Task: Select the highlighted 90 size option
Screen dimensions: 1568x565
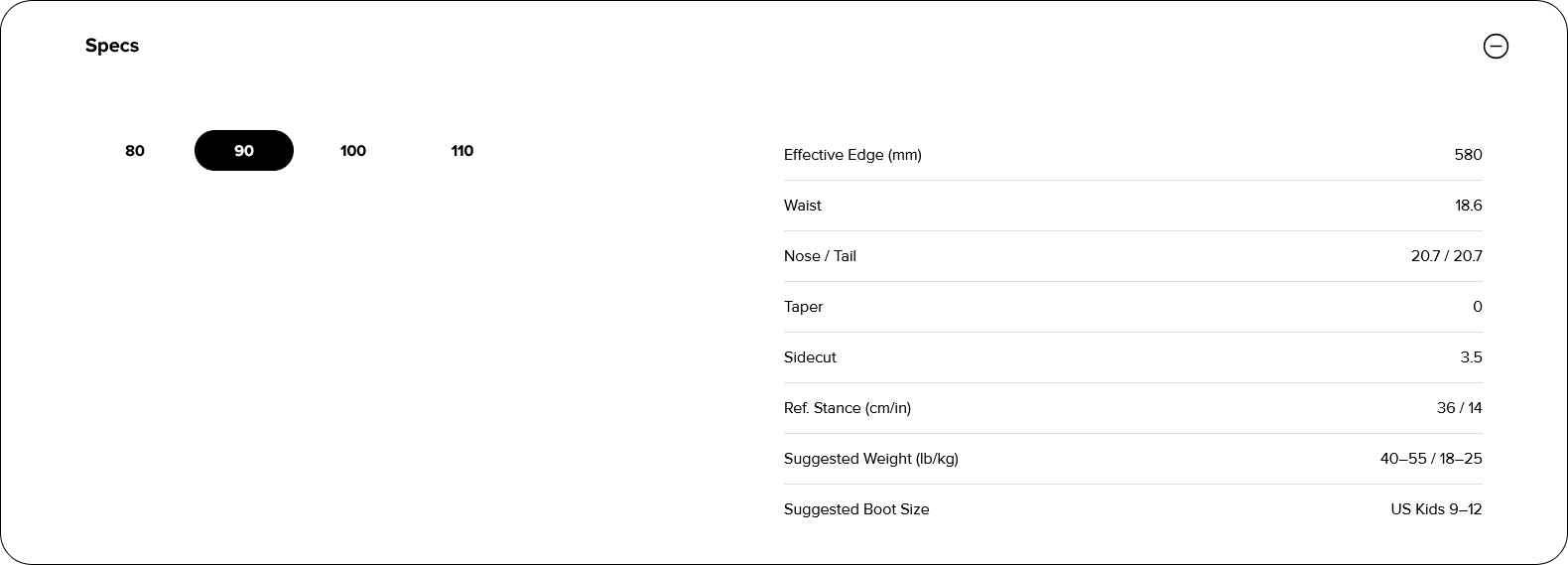Action: click(244, 151)
